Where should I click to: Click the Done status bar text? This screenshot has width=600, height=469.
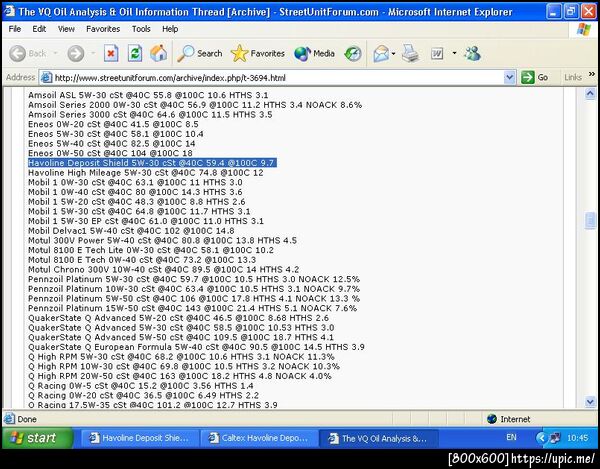tap(27, 419)
